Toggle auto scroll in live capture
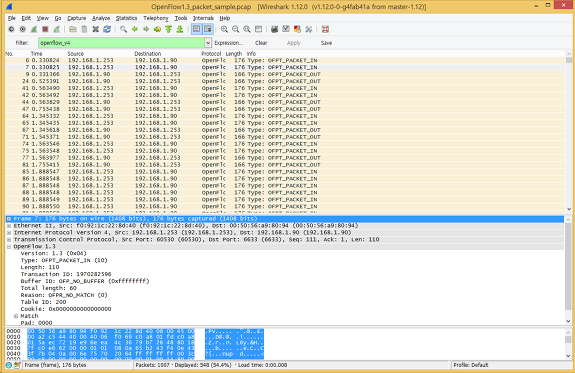The width and height of the screenshot is (575, 373). 208,29
